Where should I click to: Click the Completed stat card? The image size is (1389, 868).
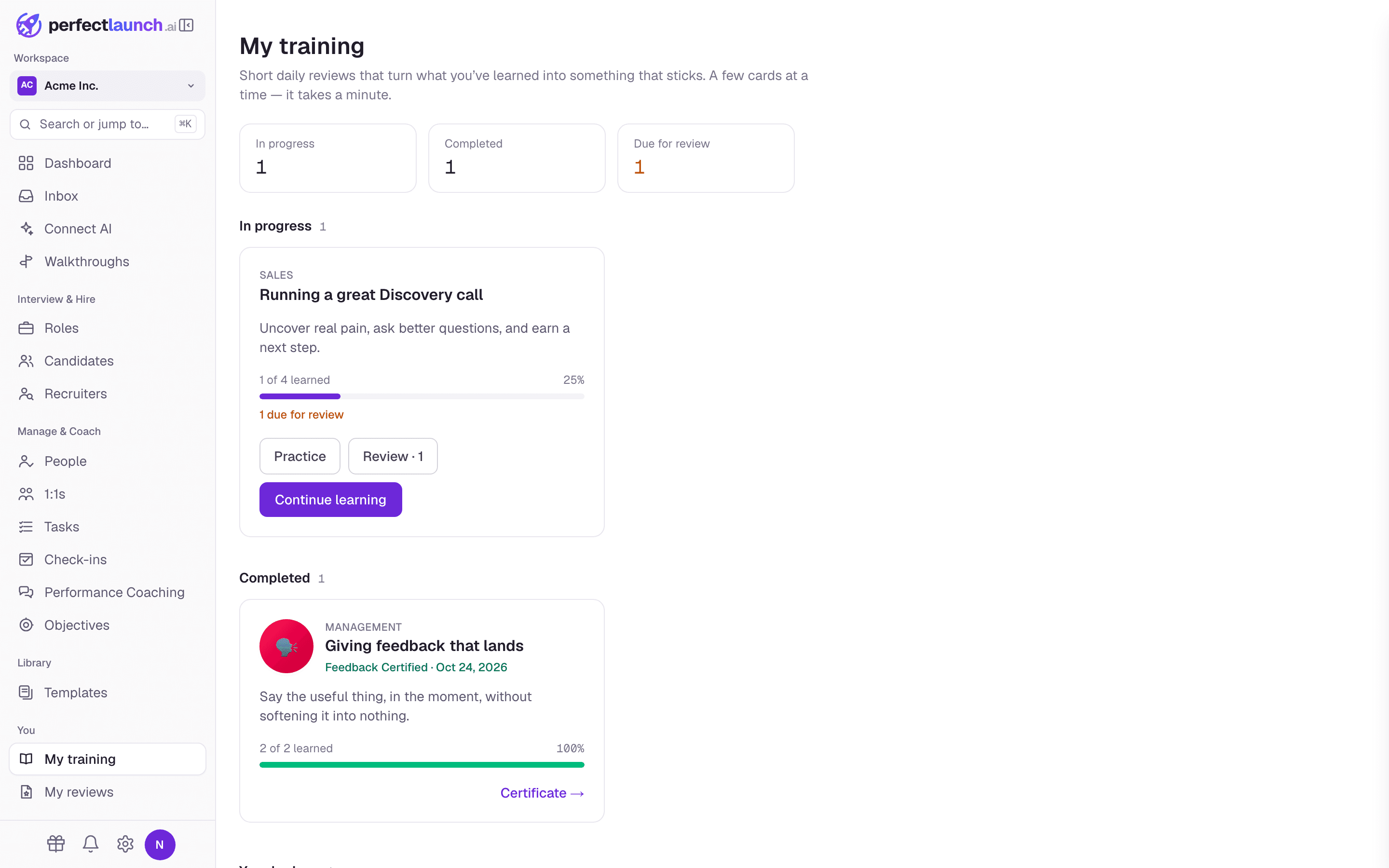(x=517, y=158)
